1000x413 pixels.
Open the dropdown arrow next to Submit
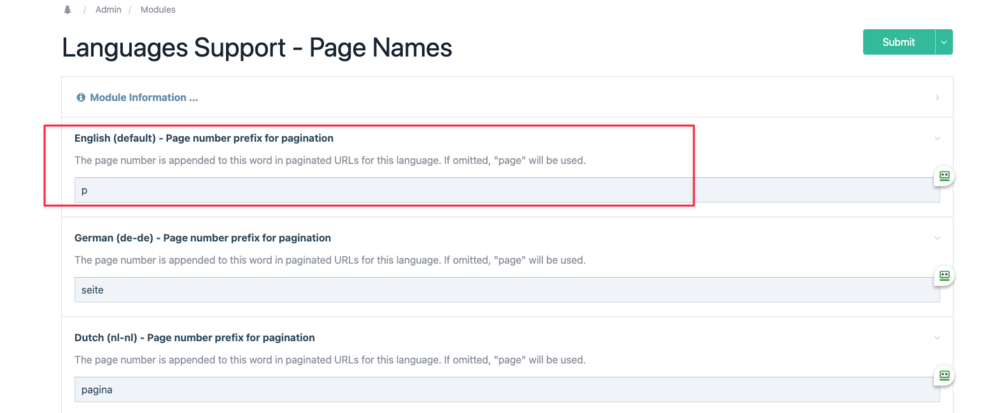(x=944, y=42)
